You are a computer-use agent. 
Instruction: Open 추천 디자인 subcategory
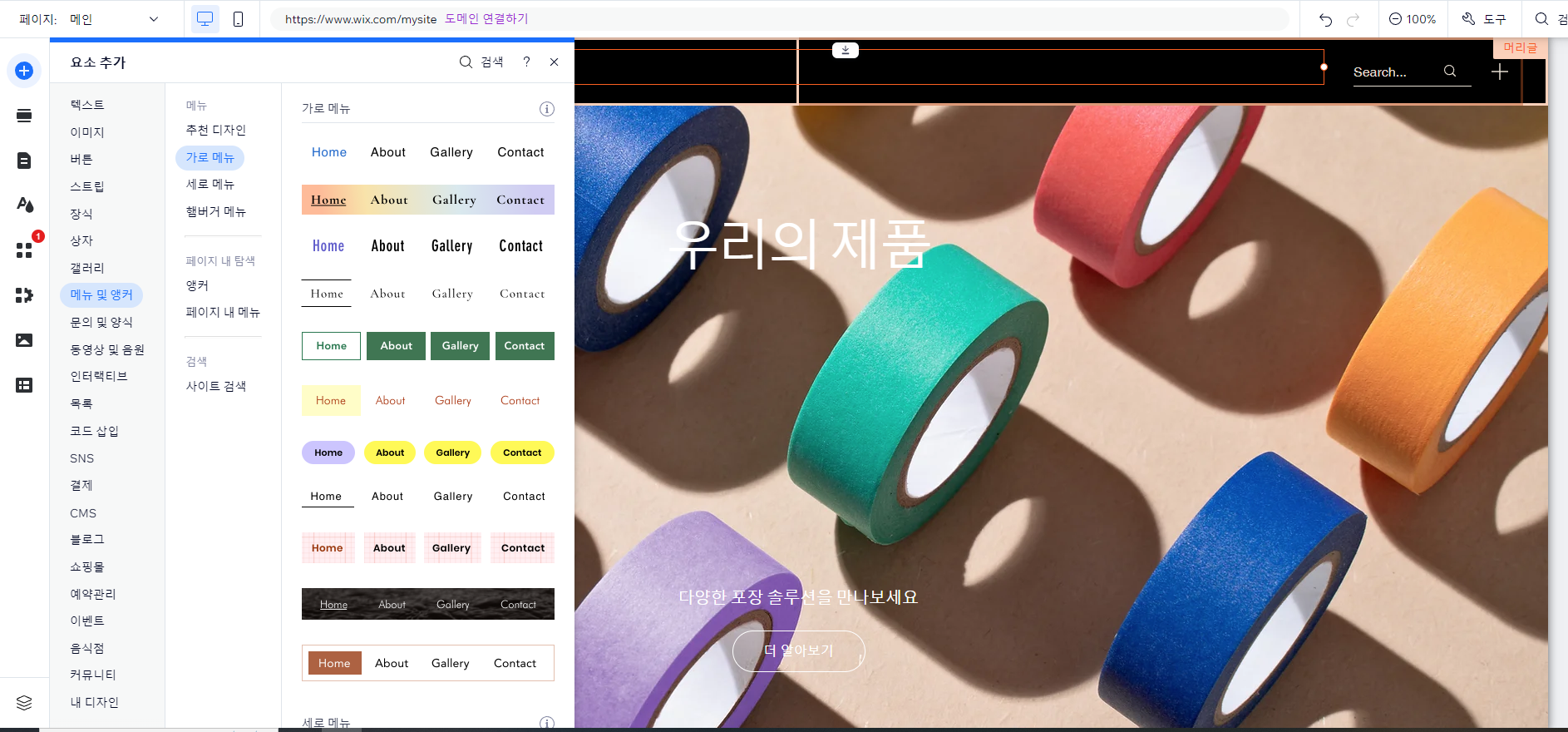point(216,130)
